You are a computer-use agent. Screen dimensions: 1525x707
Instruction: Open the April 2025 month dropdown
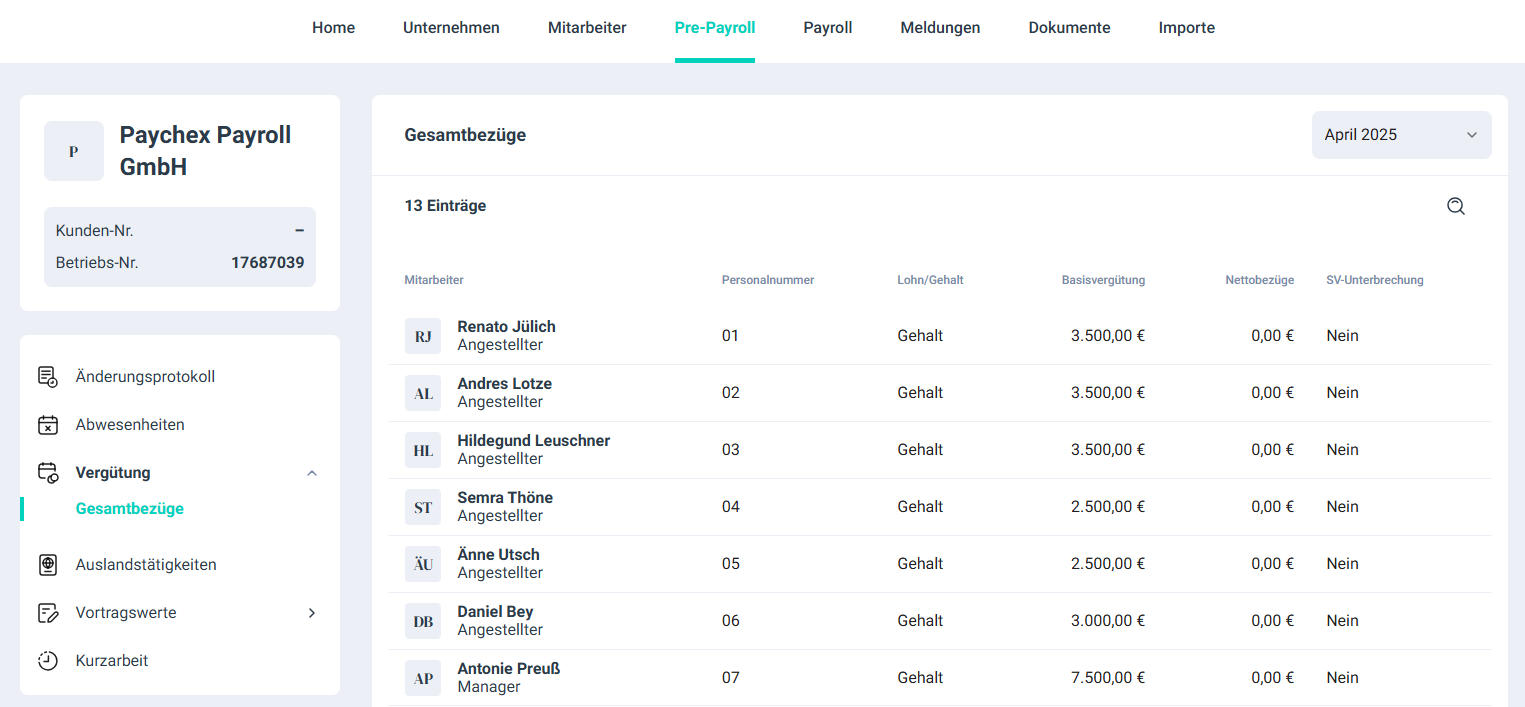(x=1400, y=135)
